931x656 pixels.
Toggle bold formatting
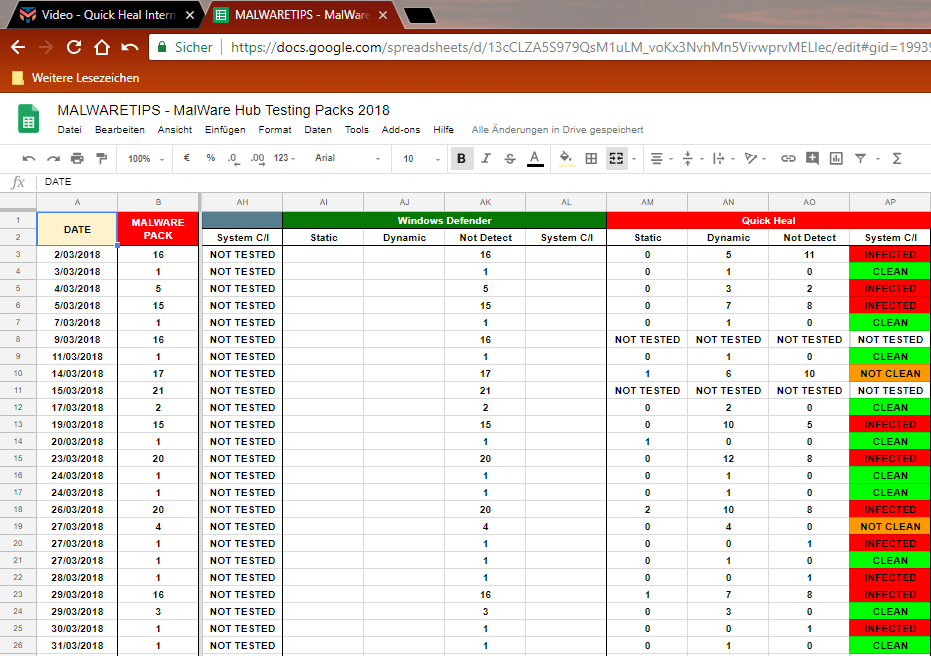click(461, 158)
